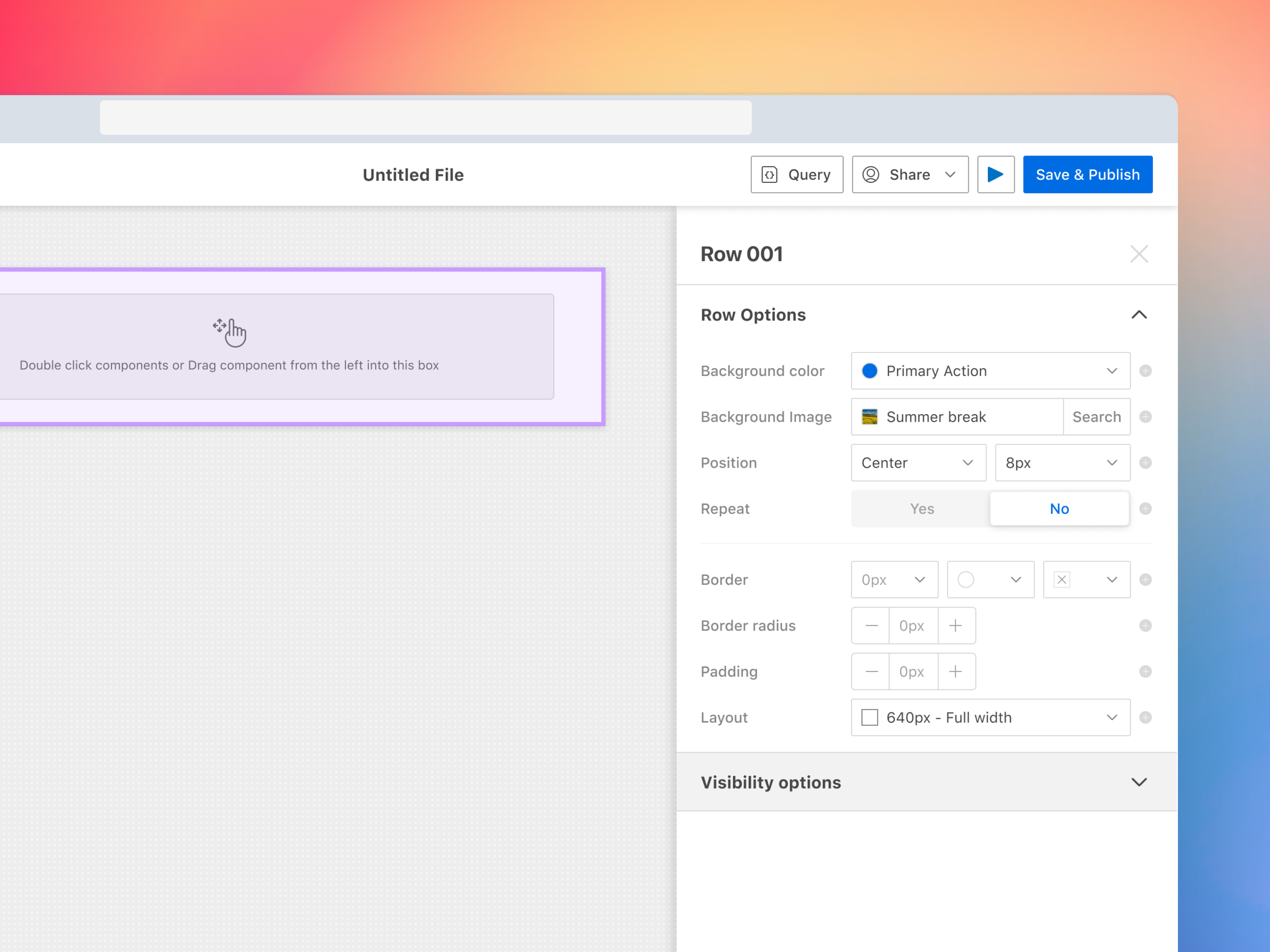Add dynamic binding to Background Image
The width and height of the screenshot is (1270, 952).
tap(1146, 416)
